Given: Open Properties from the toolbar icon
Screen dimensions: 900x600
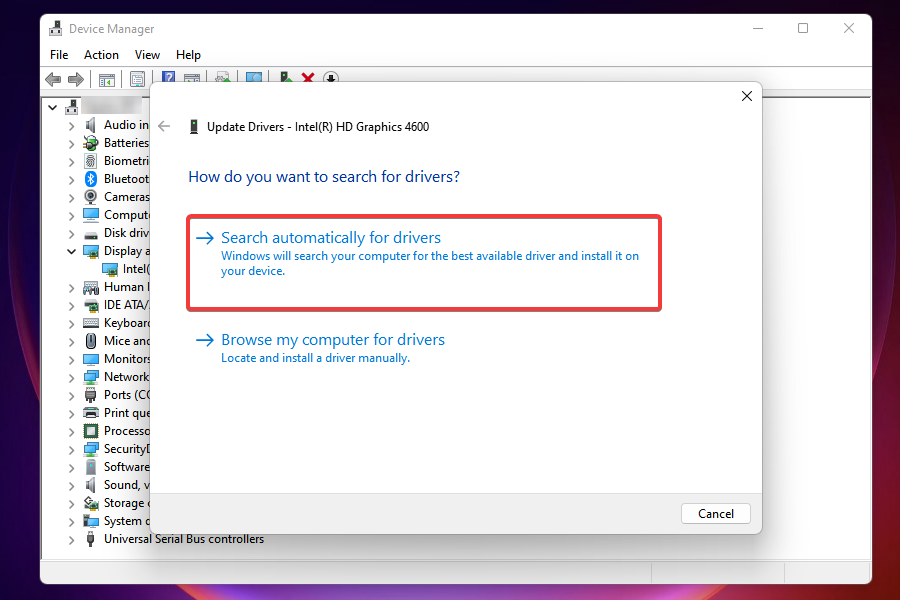Looking at the screenshot, I should point(137,79).
